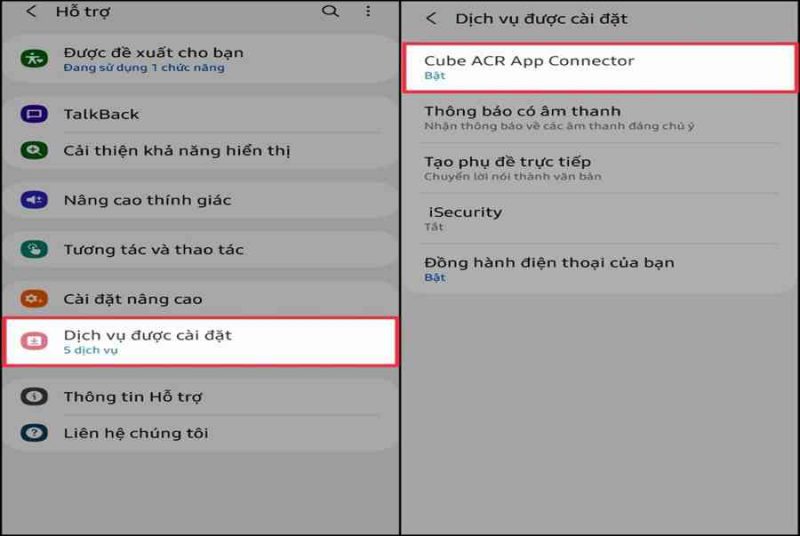
Task: Tap the search magnifier icon
Action: coord(330,11)
